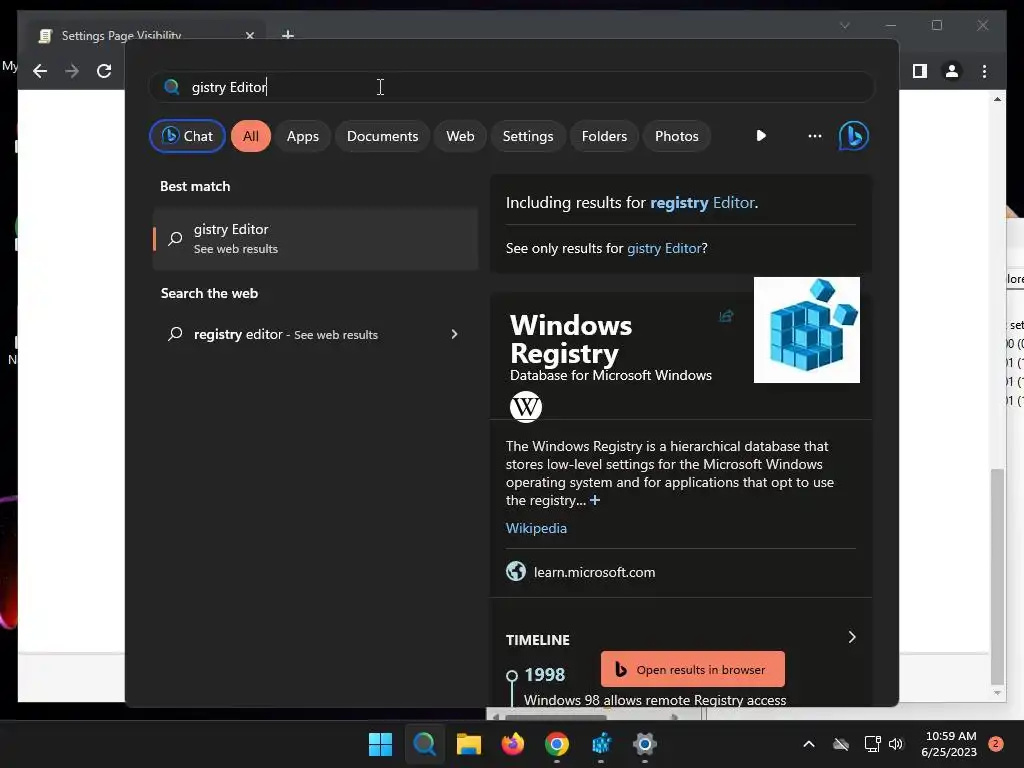This screenshot has width=1024, height=768.
Task: Open the three-dot search options menu
Action: [814, 136]
